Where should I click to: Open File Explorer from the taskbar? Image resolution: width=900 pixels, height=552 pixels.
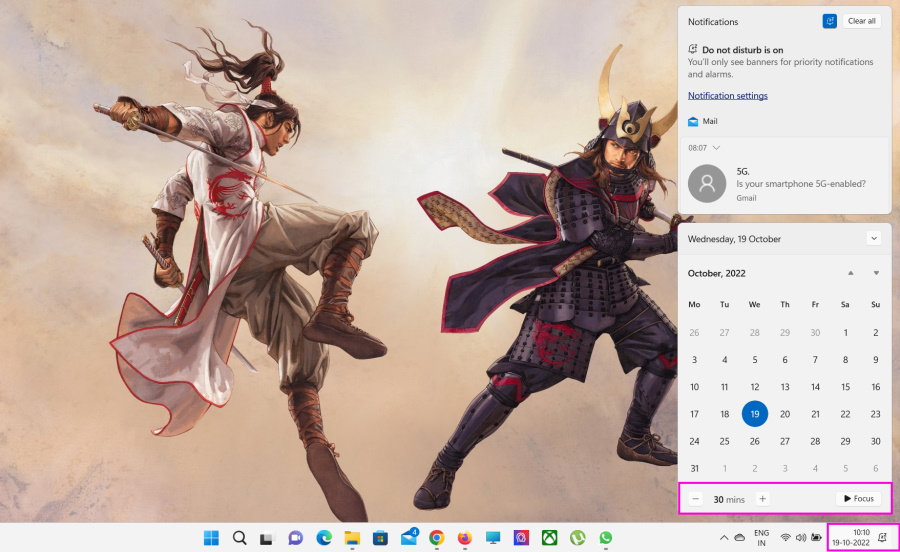[x=352, y=538]
